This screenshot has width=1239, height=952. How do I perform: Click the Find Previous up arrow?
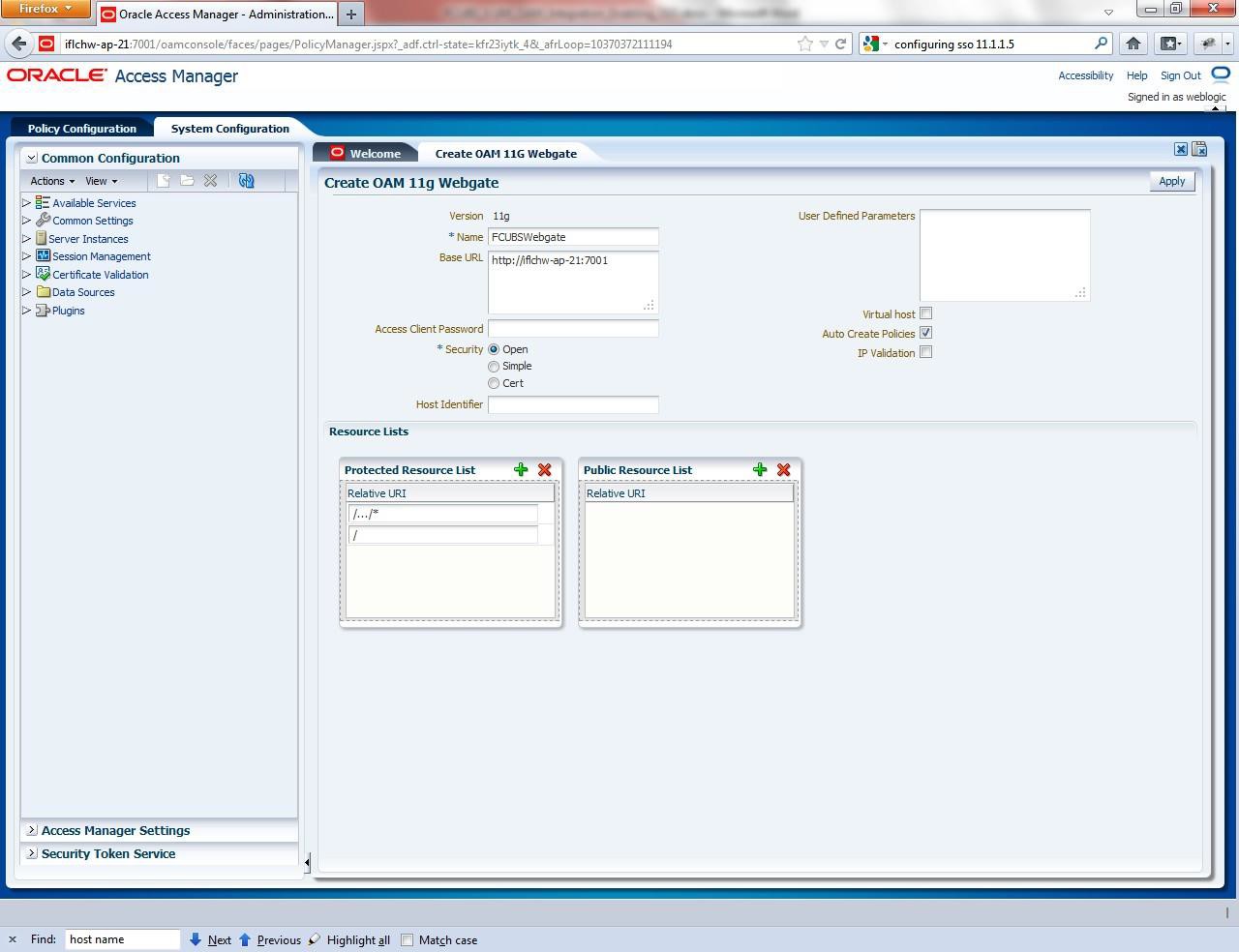pos(245,939)
